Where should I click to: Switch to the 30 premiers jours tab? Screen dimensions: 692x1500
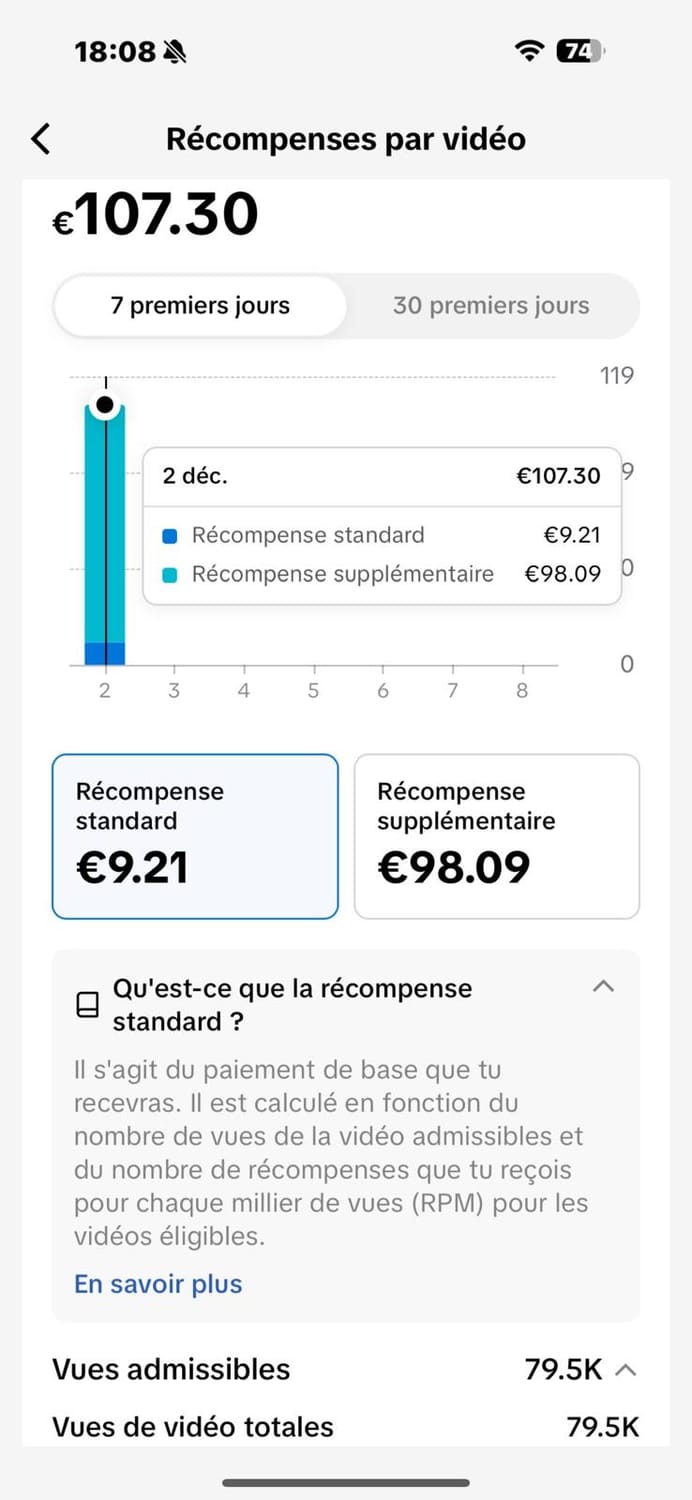[491, 305]
